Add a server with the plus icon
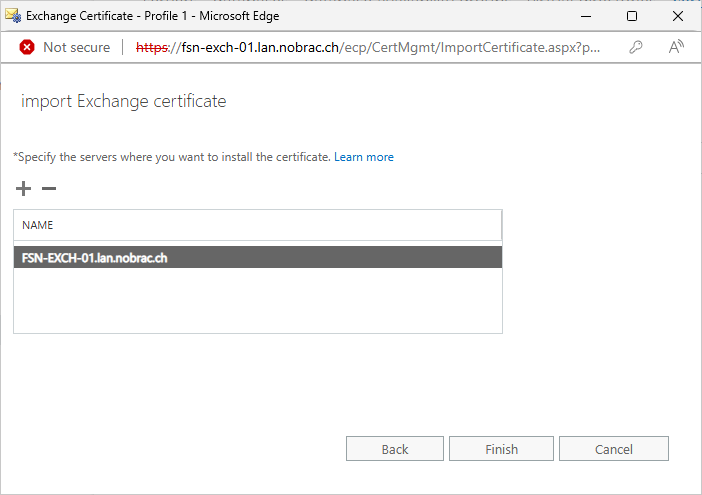 point(23,188)
